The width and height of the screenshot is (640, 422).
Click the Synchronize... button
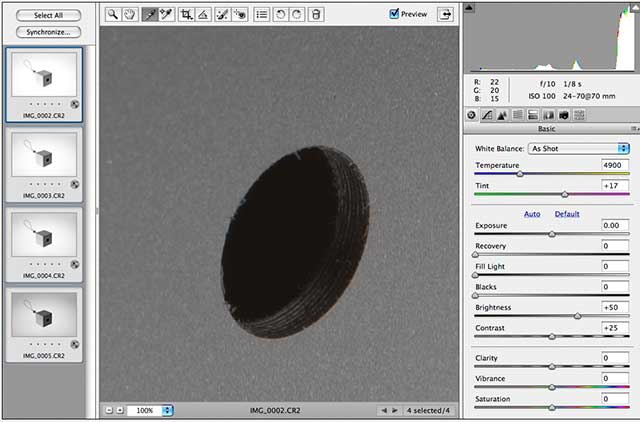pos(49,32)
